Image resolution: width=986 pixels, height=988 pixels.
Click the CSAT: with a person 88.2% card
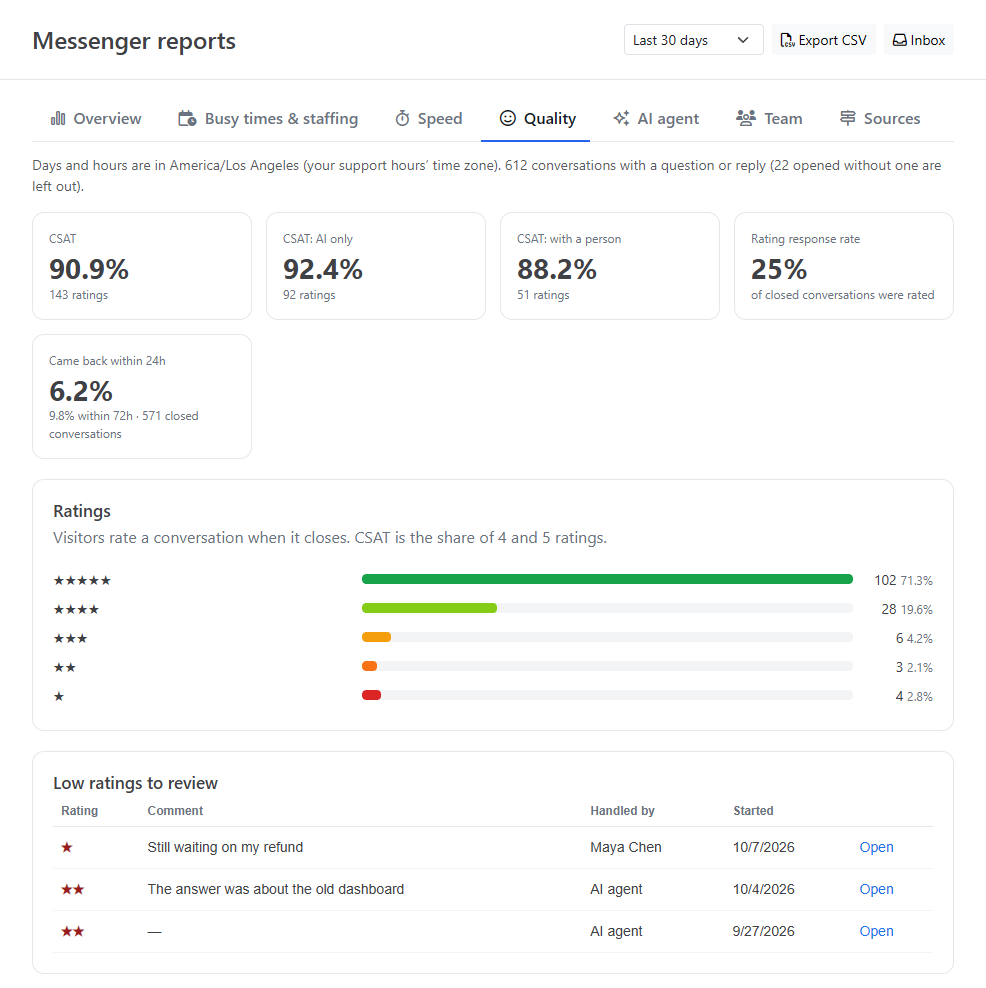[610, 266]
